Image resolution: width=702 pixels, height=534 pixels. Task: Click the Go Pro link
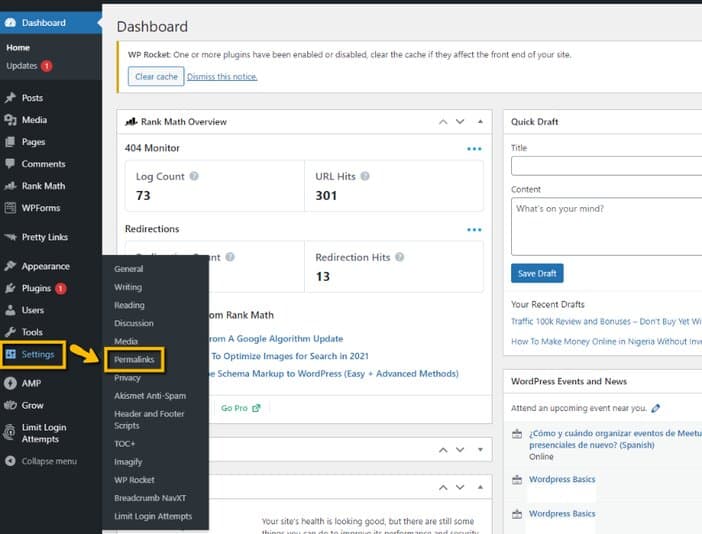coord(240,408)
